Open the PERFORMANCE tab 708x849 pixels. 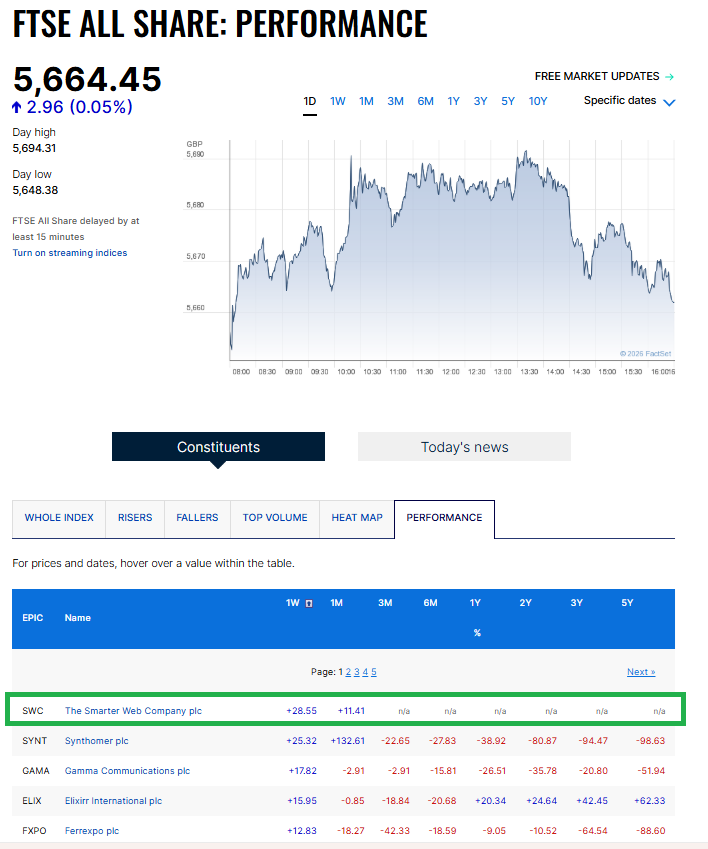point(444,518)
